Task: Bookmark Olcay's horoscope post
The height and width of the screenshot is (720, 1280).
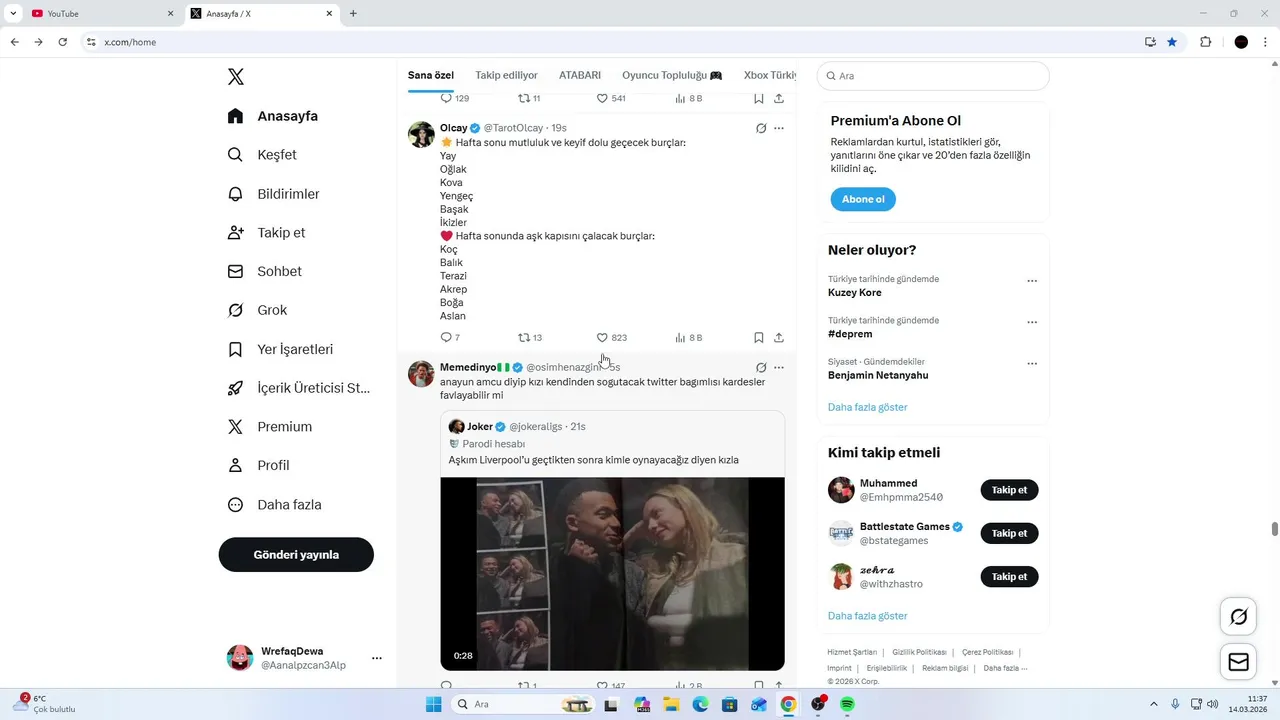Action: tap(759, 338)
